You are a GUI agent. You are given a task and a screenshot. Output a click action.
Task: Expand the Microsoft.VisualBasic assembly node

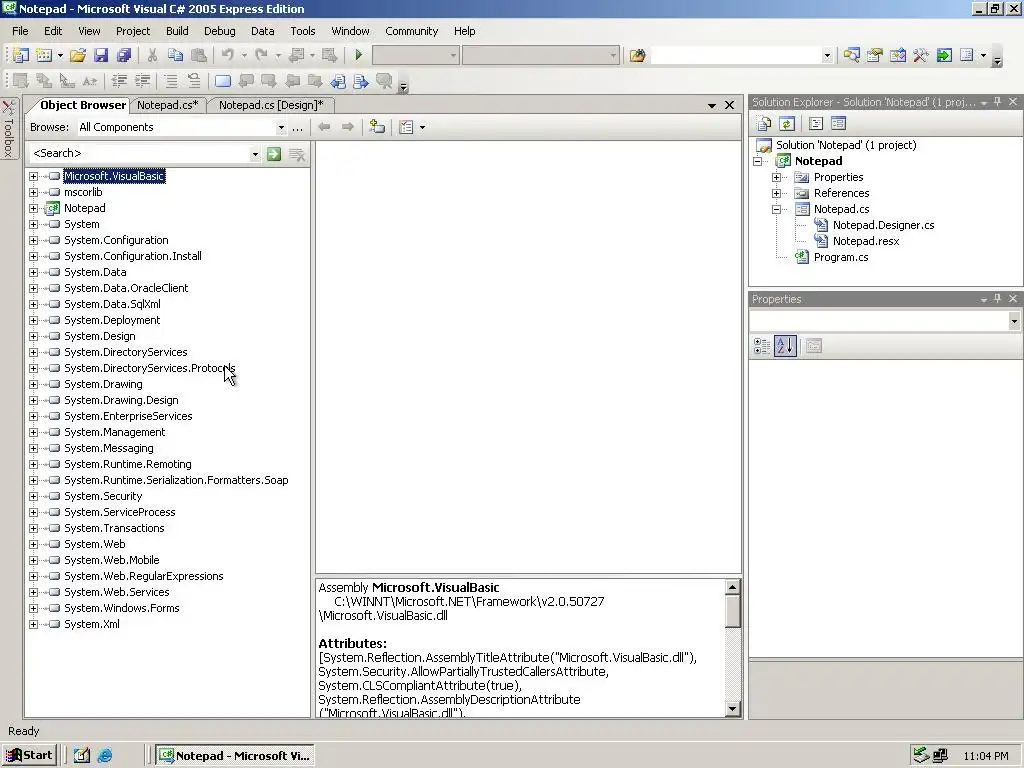click(33, 176)
